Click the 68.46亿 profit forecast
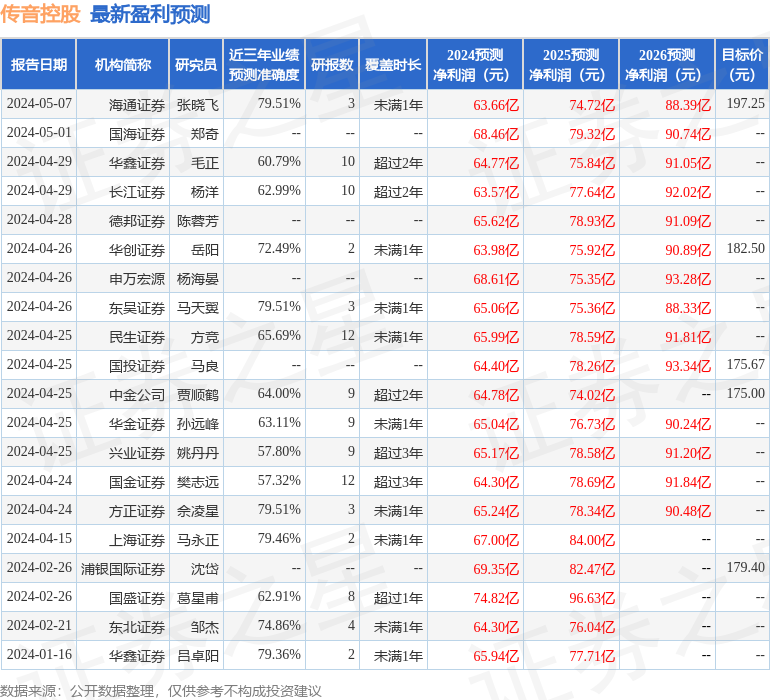Viewport: 770px width, 700px height. pyautogui.click(x=496, y=134)
